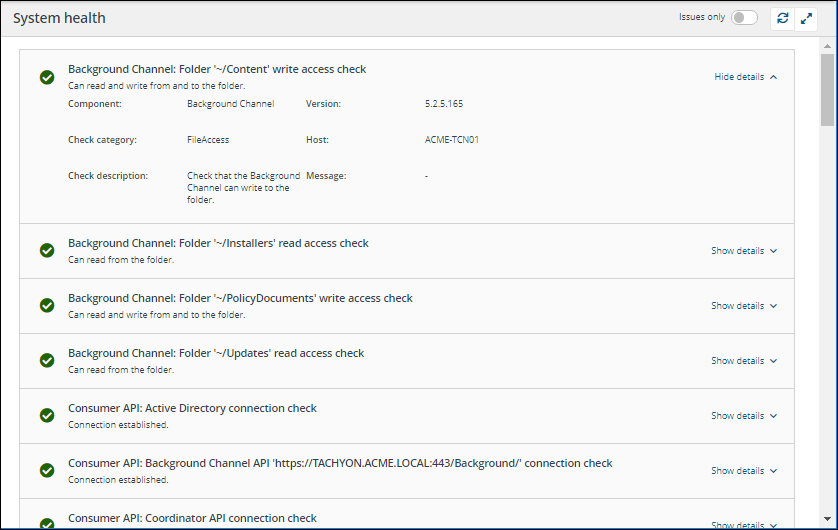Click the System health panel title
The image size is (838, 530).
(59, 18)
